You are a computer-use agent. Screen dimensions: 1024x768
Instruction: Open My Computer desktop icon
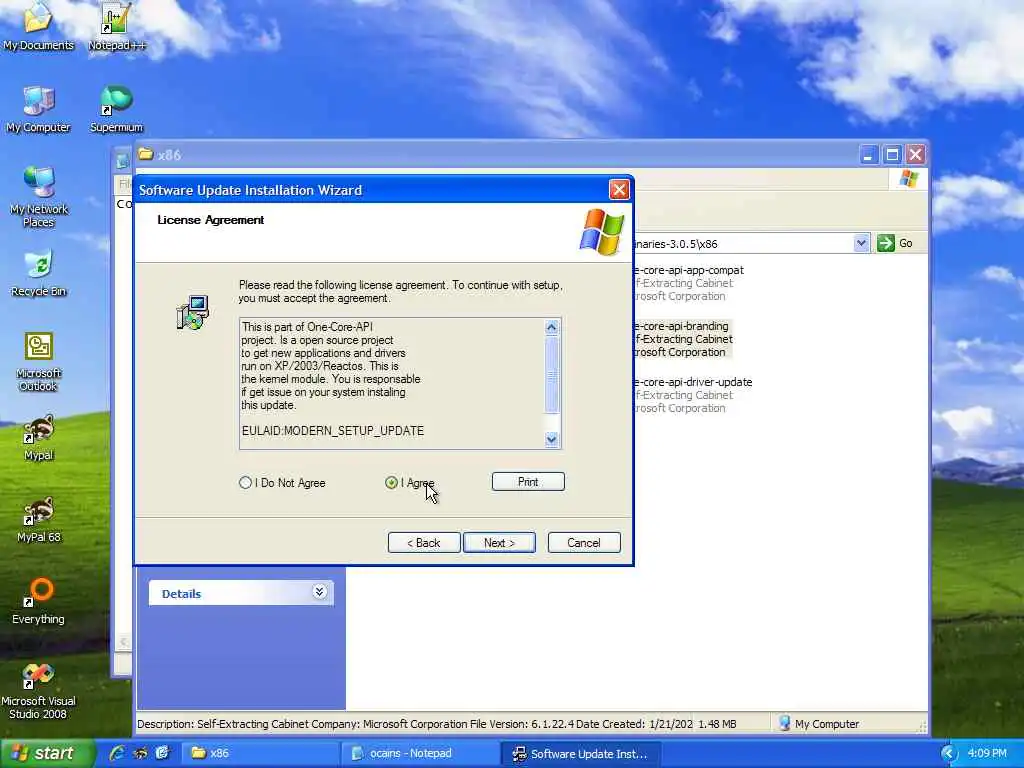pyautogui.click(x=38, y=108)
